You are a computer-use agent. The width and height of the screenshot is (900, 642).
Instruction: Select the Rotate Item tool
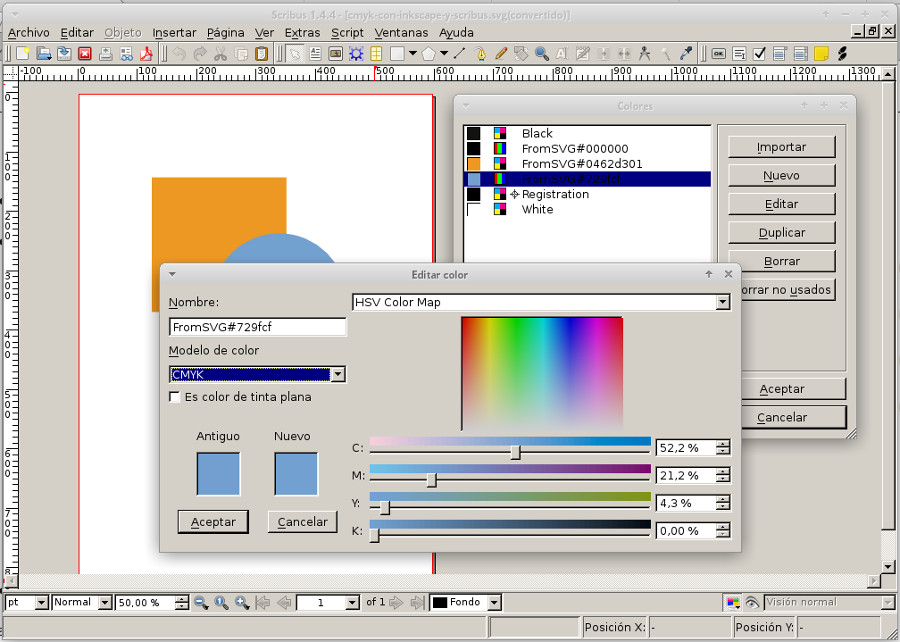521,54
